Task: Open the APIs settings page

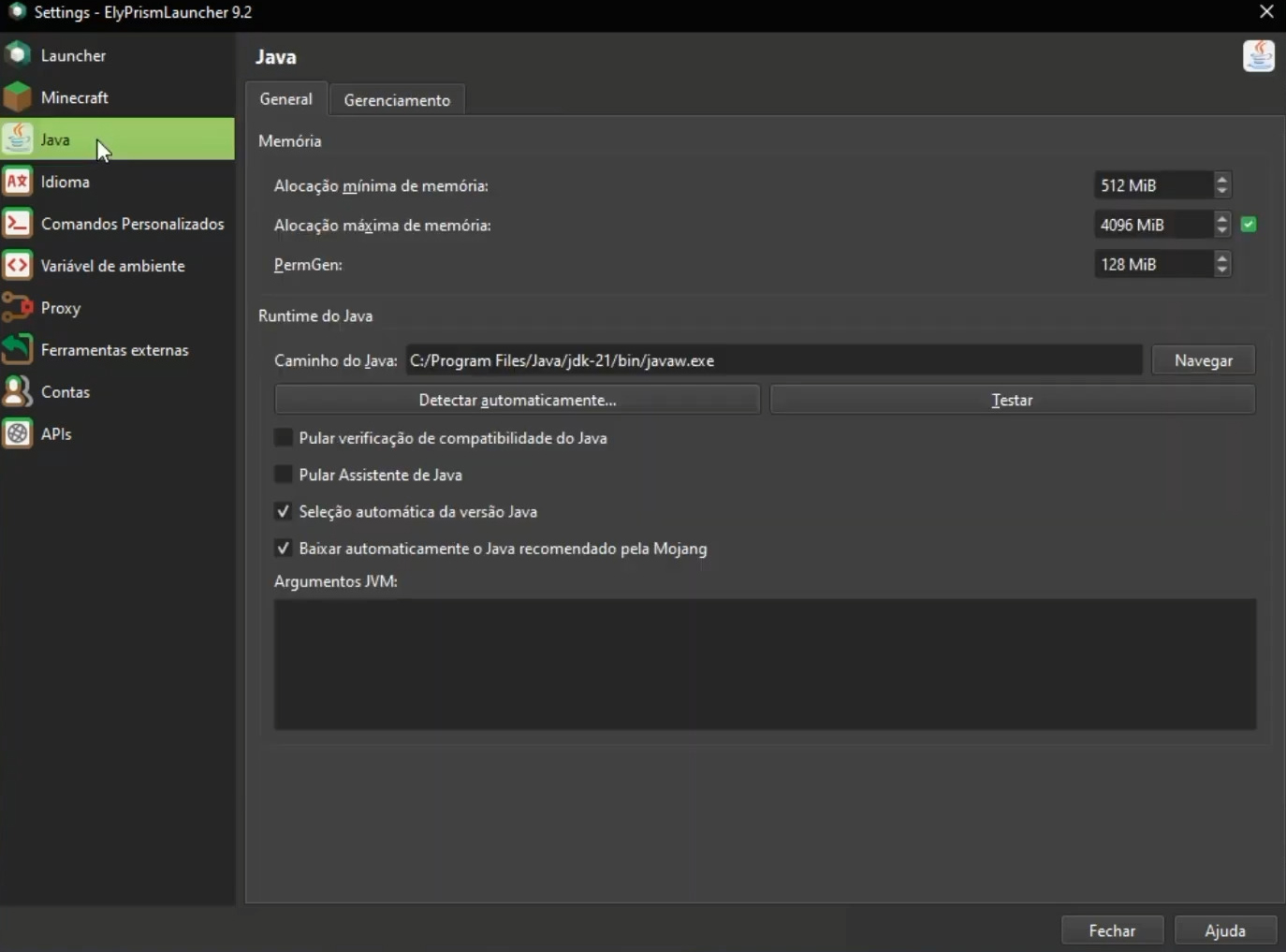Action: point(117,433)
